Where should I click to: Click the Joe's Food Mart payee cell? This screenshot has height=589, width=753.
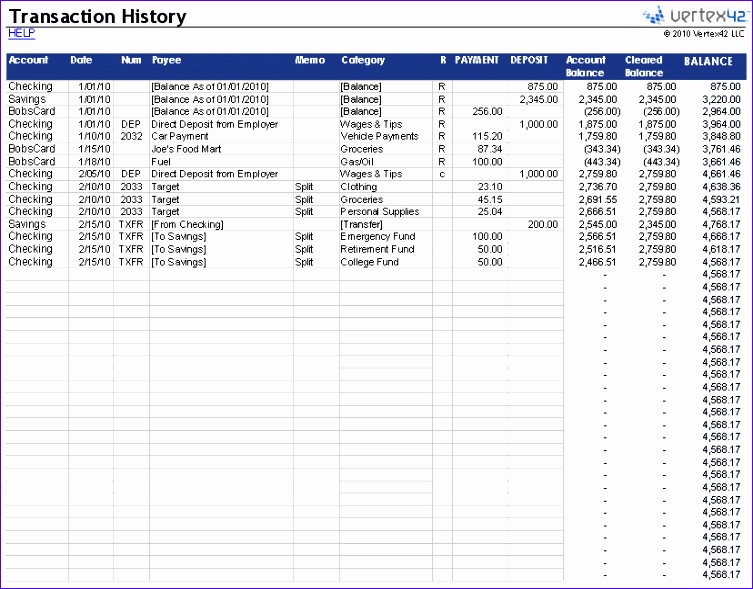tap(187, 149)
